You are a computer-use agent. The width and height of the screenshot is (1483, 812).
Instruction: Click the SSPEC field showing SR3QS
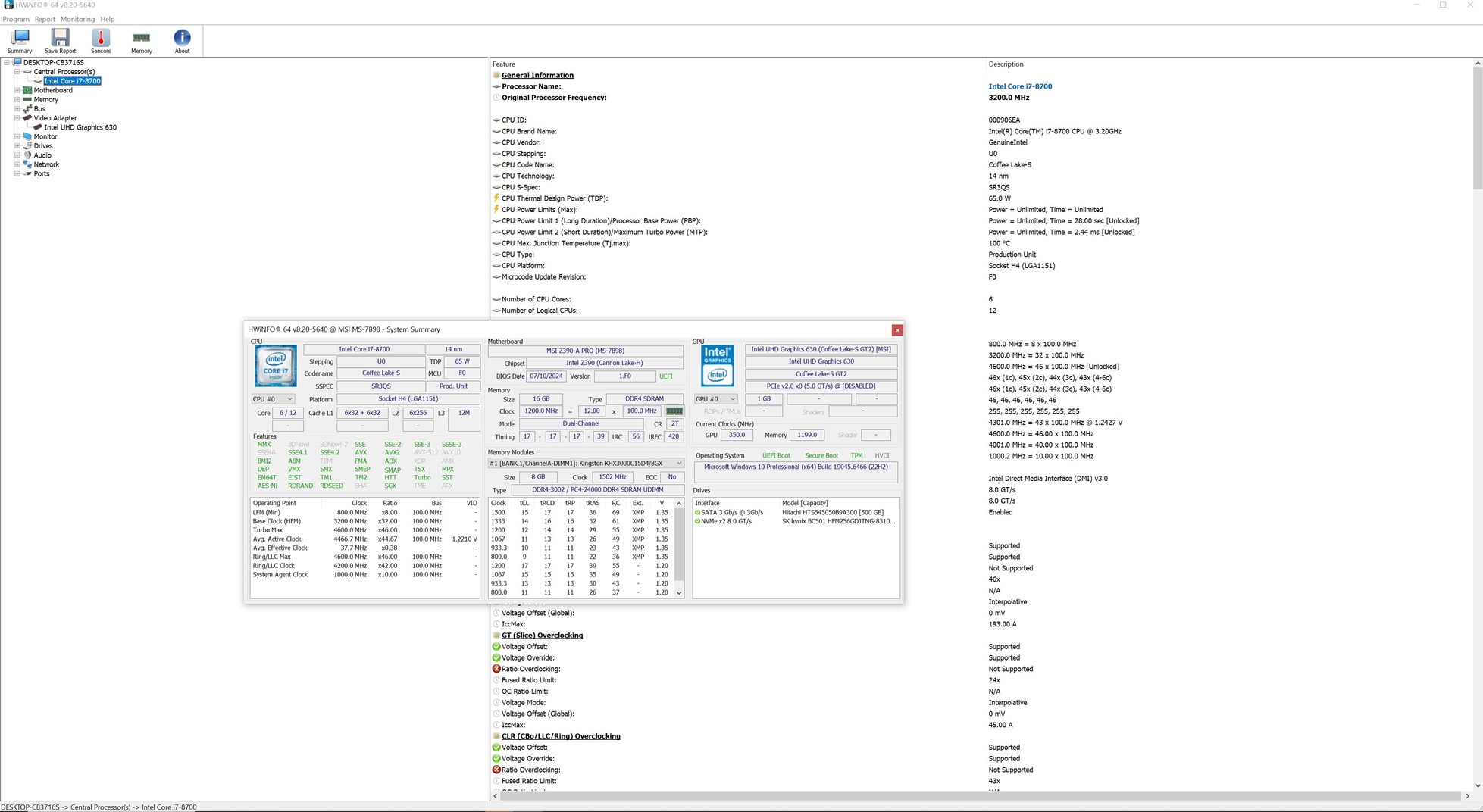click(x=380, y=386)
